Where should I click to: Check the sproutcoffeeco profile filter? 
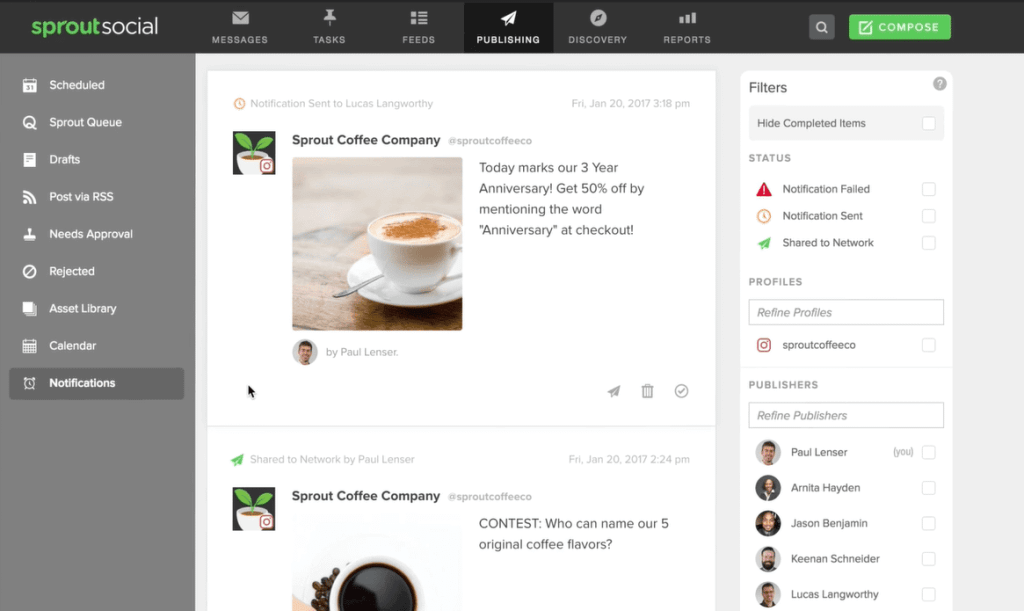click(x=928, y=345)
